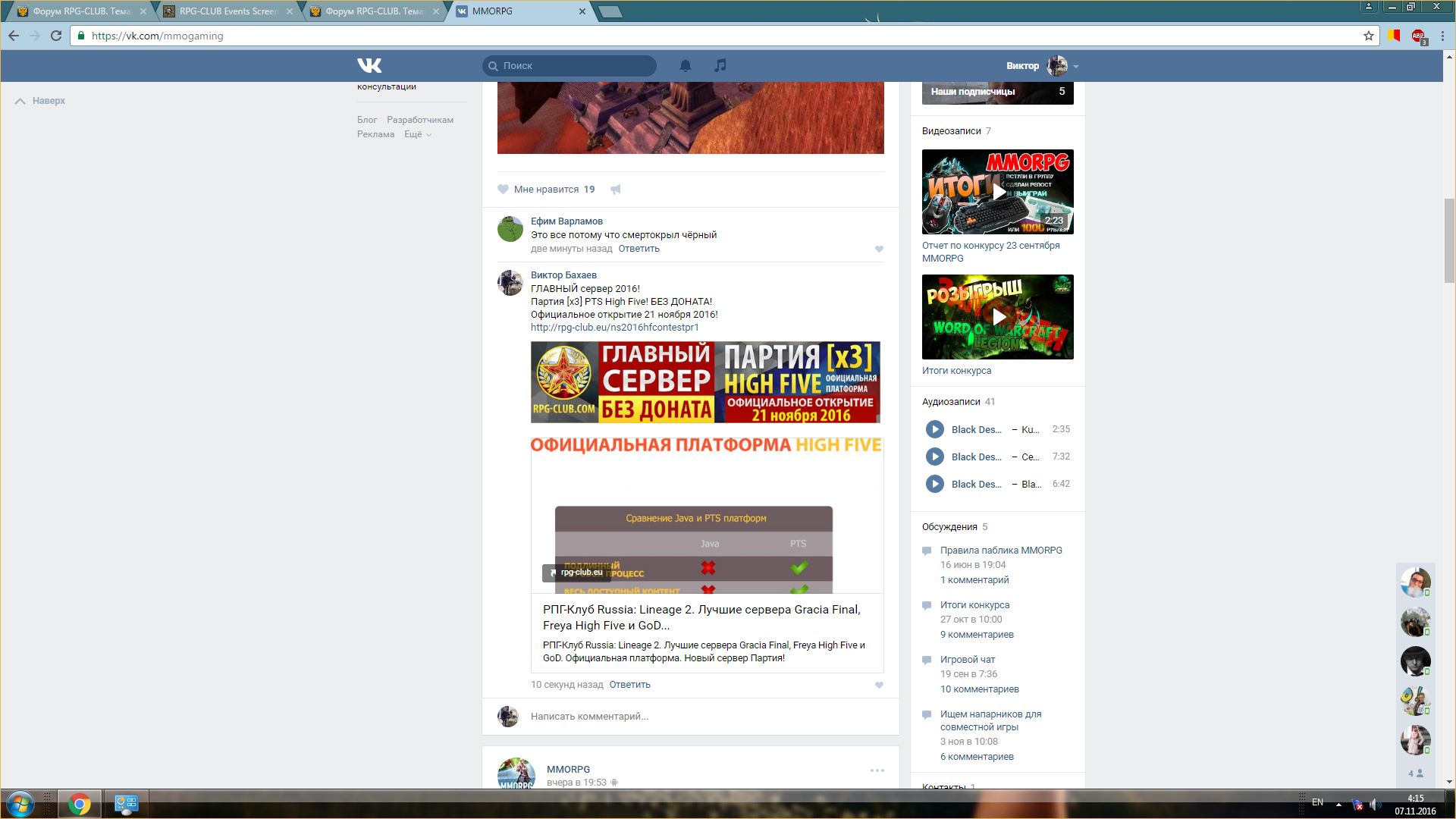
Task: Open the MMORPG post options three-dots menu
Action: 877,770
